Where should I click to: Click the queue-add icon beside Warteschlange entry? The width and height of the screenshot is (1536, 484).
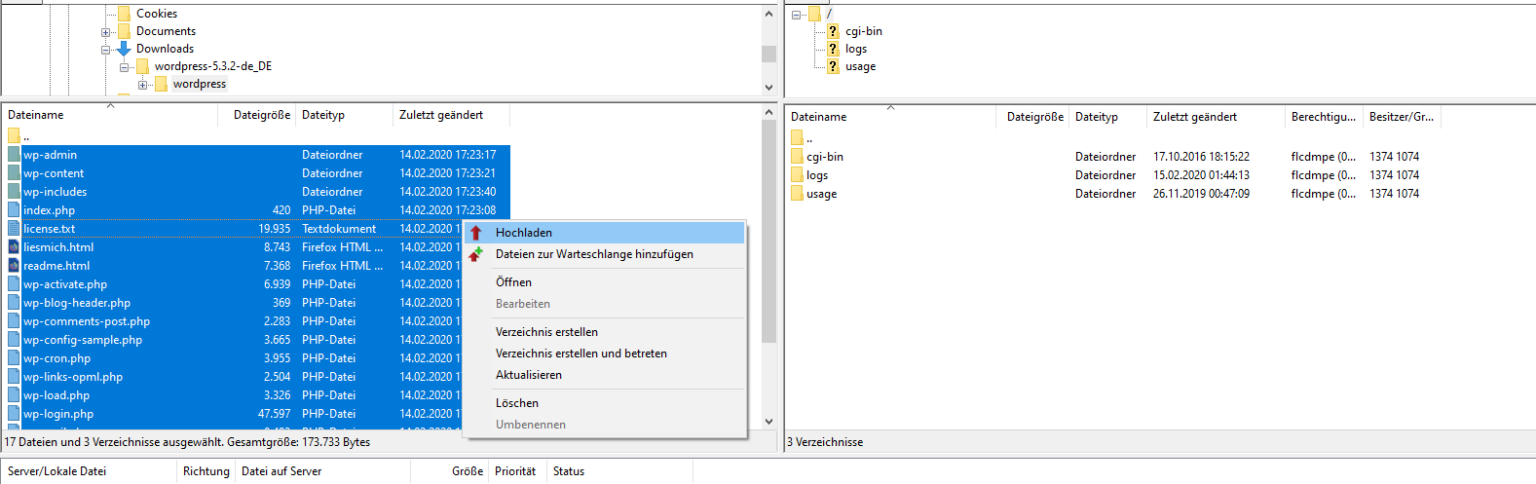click(x=475, y=254)
